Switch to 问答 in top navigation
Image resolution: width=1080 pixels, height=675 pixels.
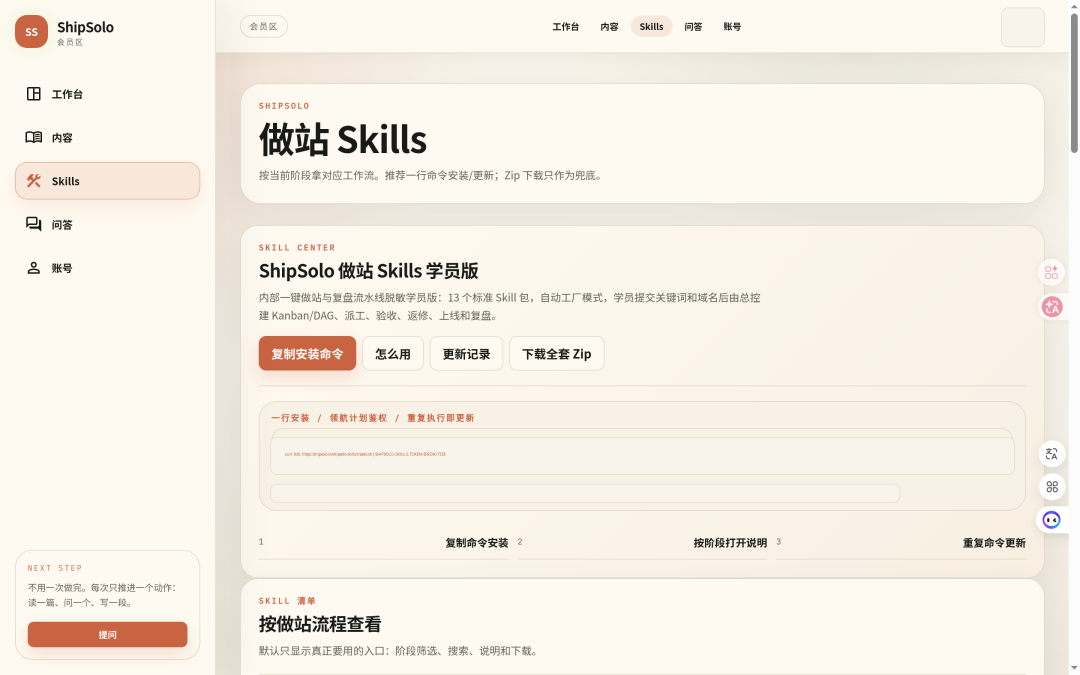point(693,27)
